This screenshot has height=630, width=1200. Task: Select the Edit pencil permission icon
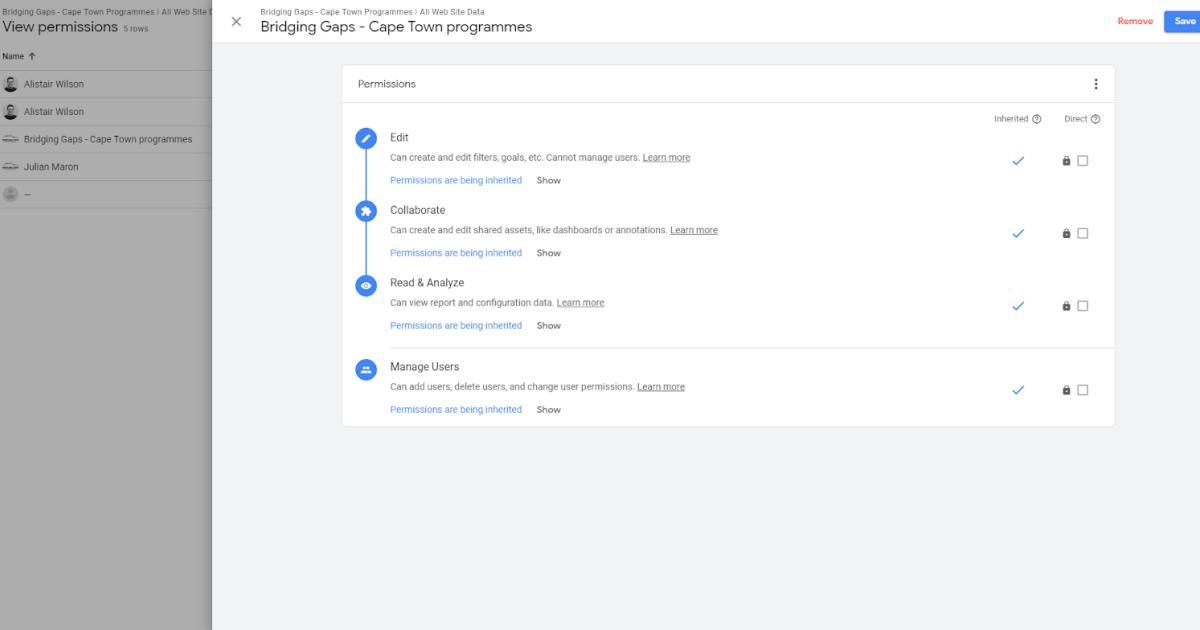pyautogui.click(x=364, y=140)
